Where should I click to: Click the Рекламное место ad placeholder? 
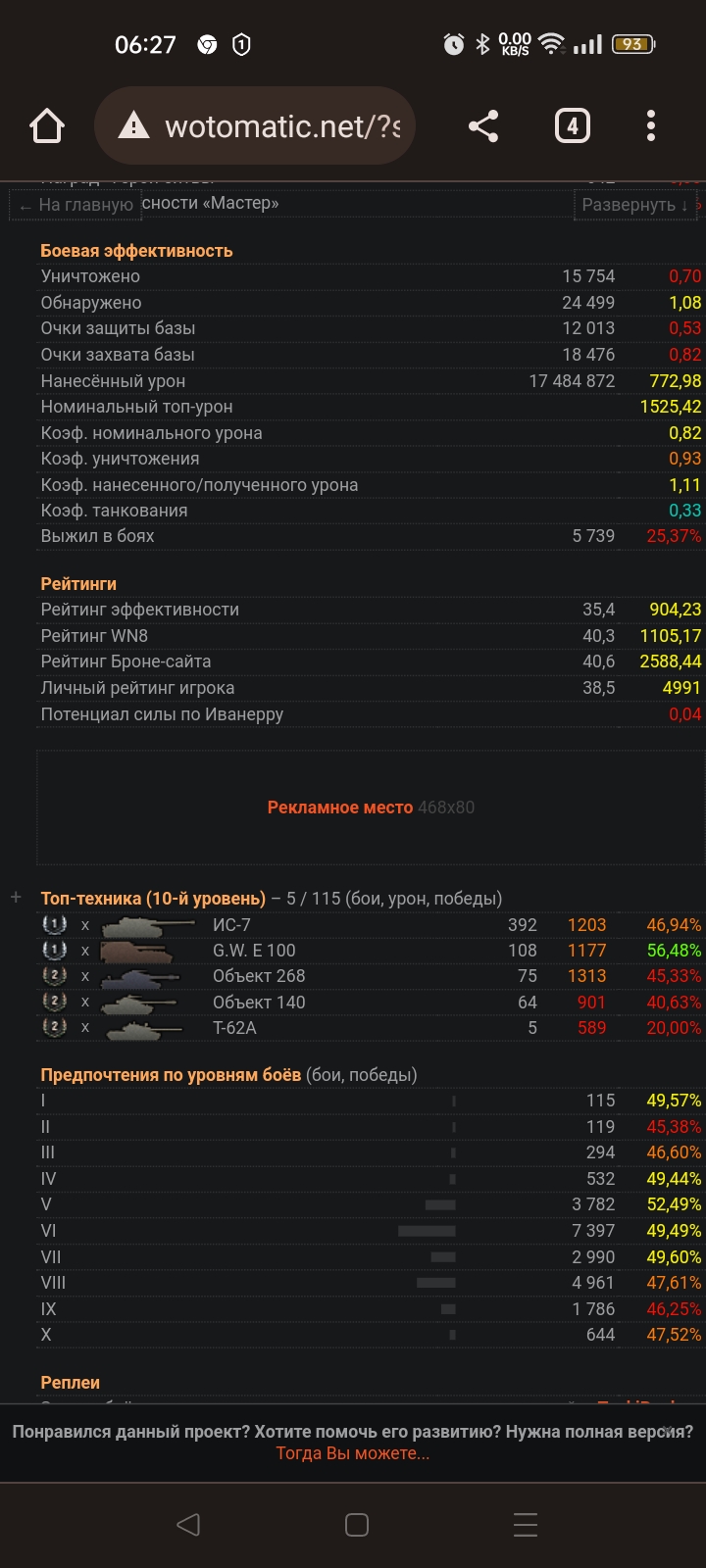pyautogui.click(x=371, y=808)
